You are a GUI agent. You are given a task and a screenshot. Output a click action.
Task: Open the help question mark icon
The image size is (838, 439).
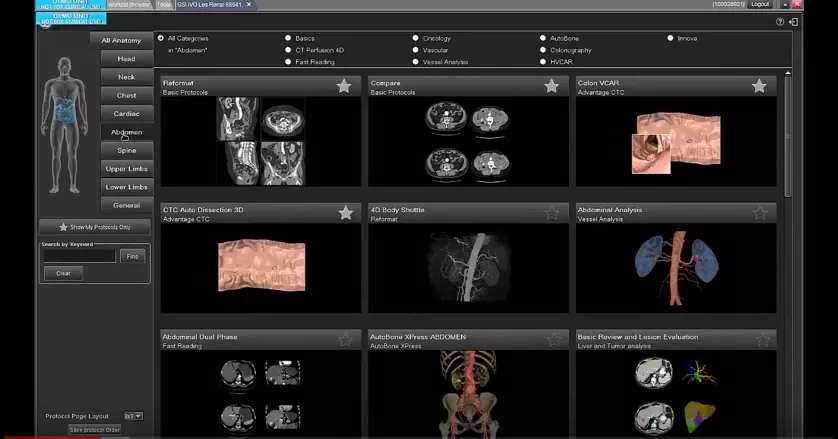coord(780,22)
